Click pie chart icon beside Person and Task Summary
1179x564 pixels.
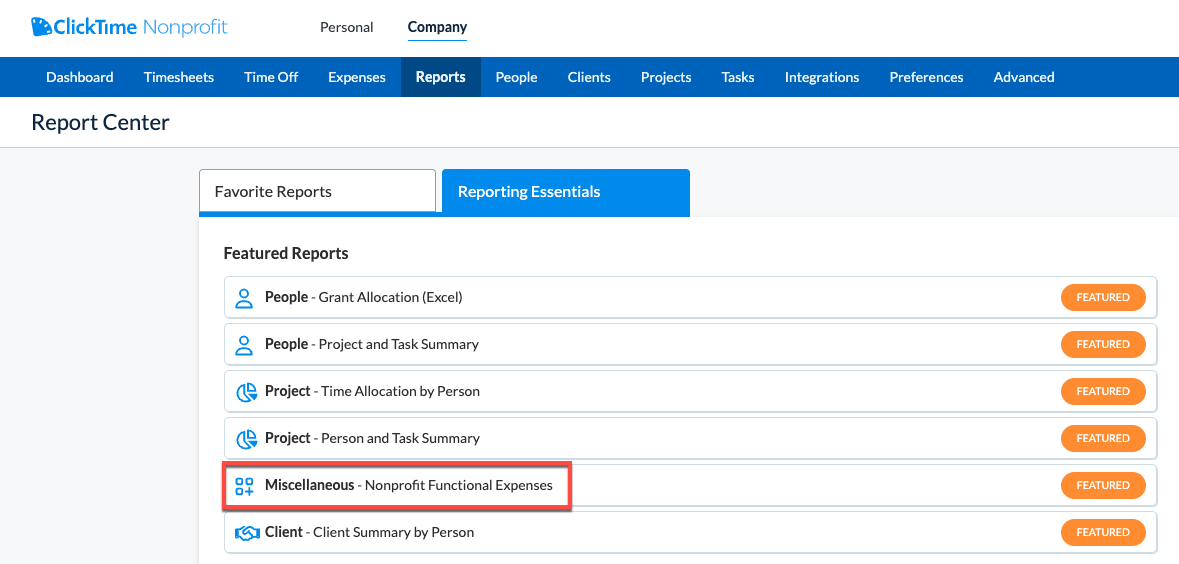(x=246, y=438)
